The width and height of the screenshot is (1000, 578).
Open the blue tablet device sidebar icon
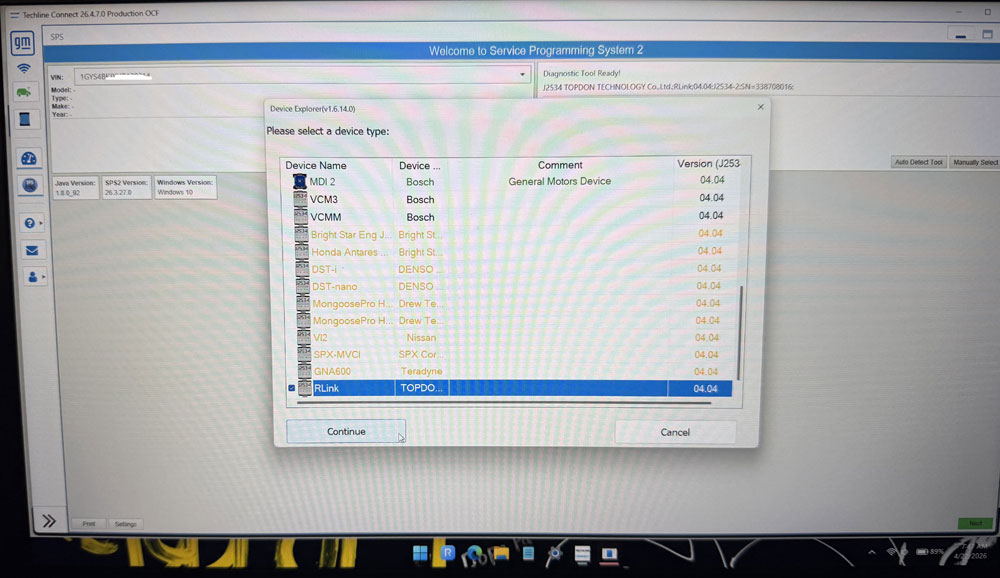coord(25,119)
